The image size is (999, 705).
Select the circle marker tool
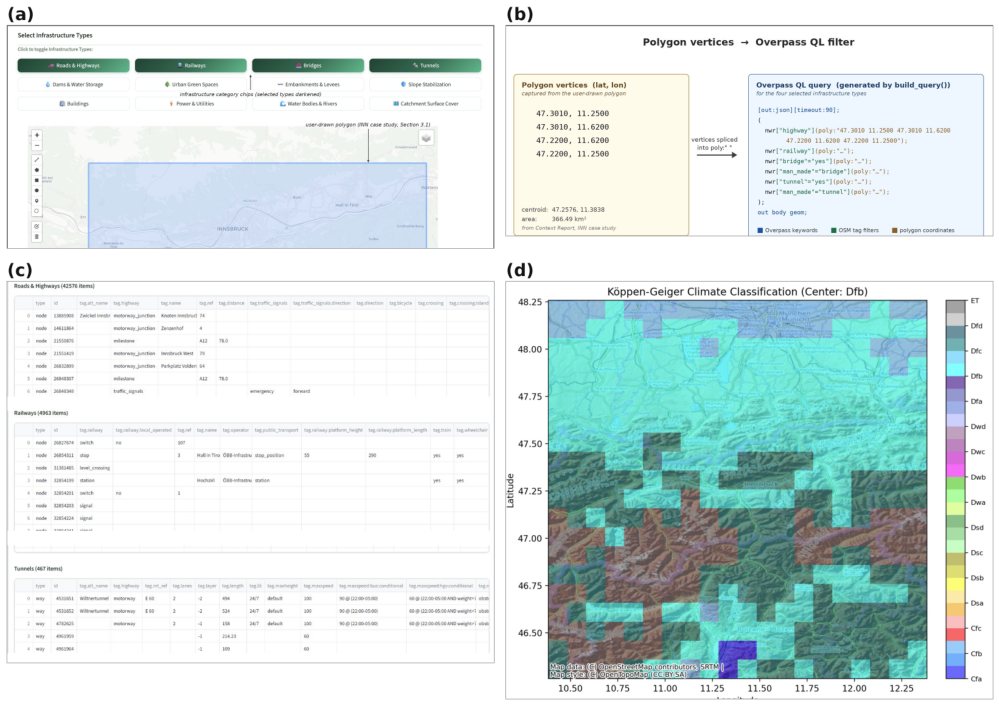click(37, 211)
